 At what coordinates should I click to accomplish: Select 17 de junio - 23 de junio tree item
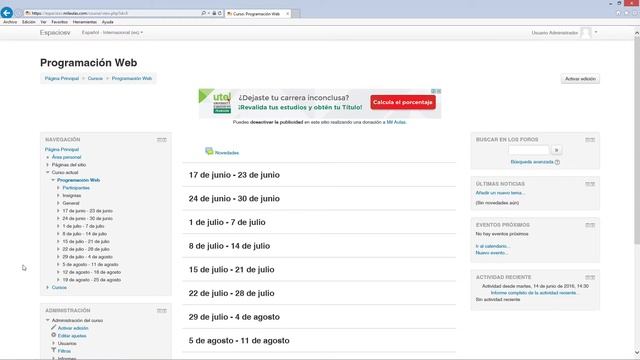pyautogui.click(x=87, y=211)
